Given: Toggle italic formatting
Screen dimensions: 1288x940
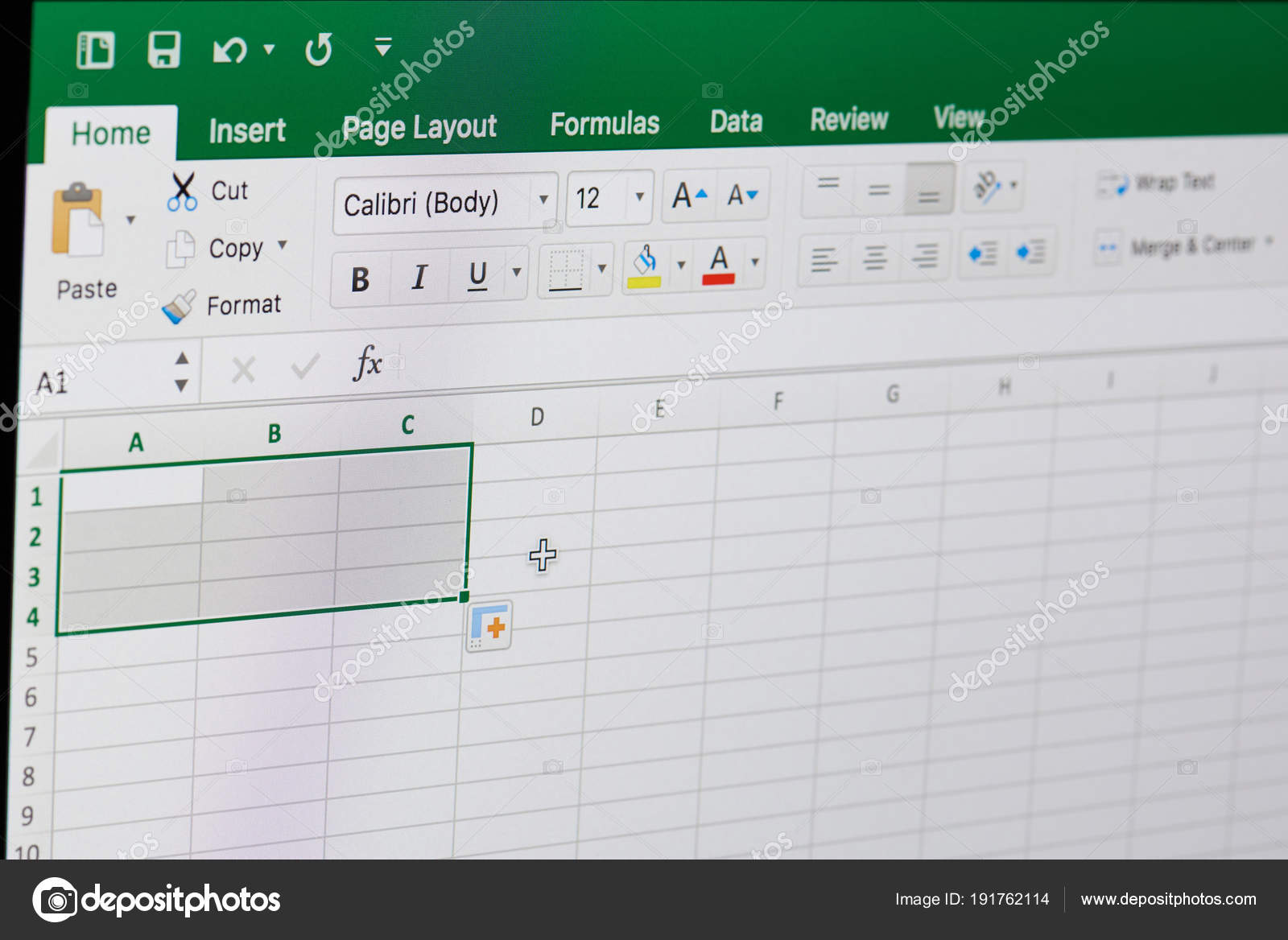Looking at the screenshot, I should click(419, 276).
